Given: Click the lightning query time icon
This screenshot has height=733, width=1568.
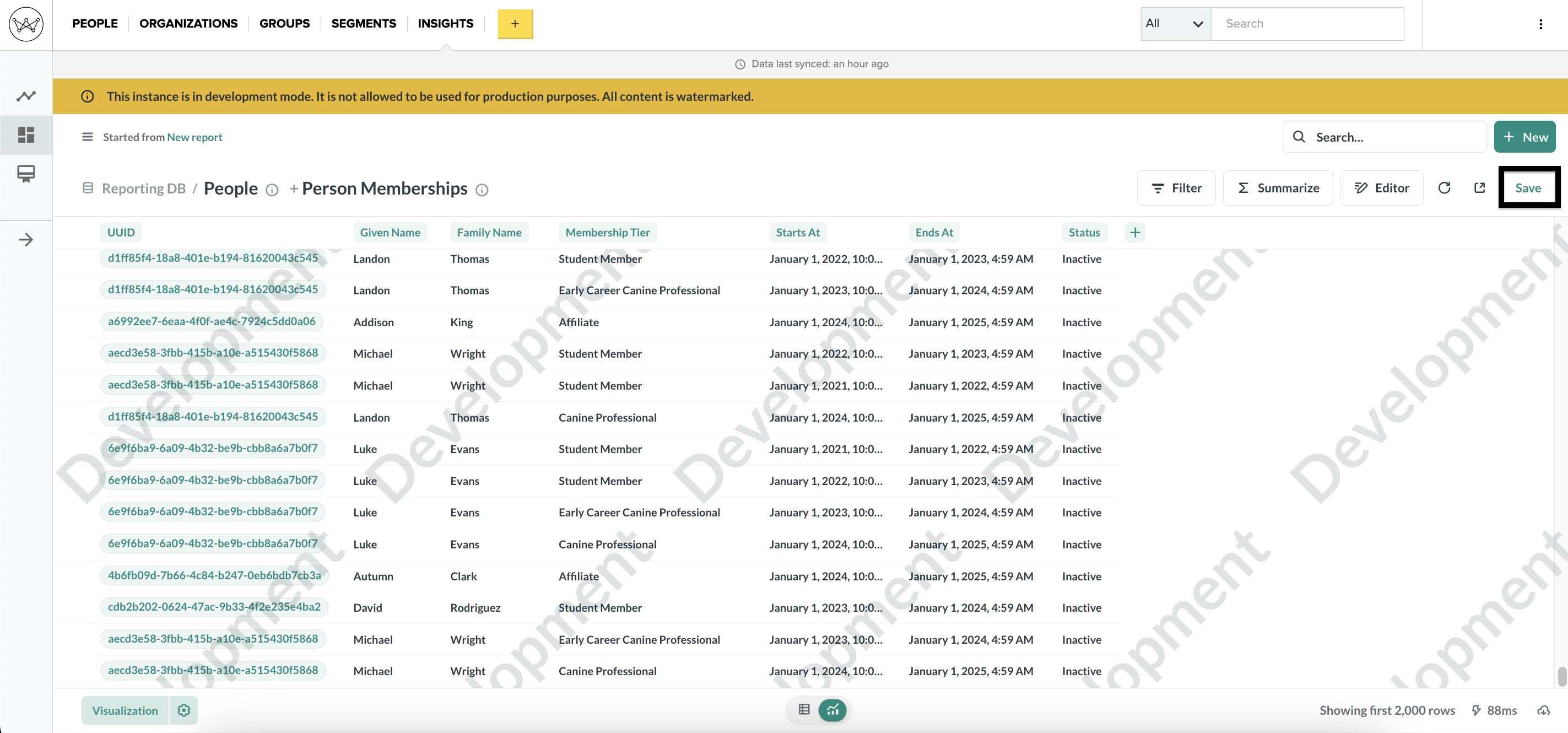Looking at the screenshot, I should click(1476, 710).
